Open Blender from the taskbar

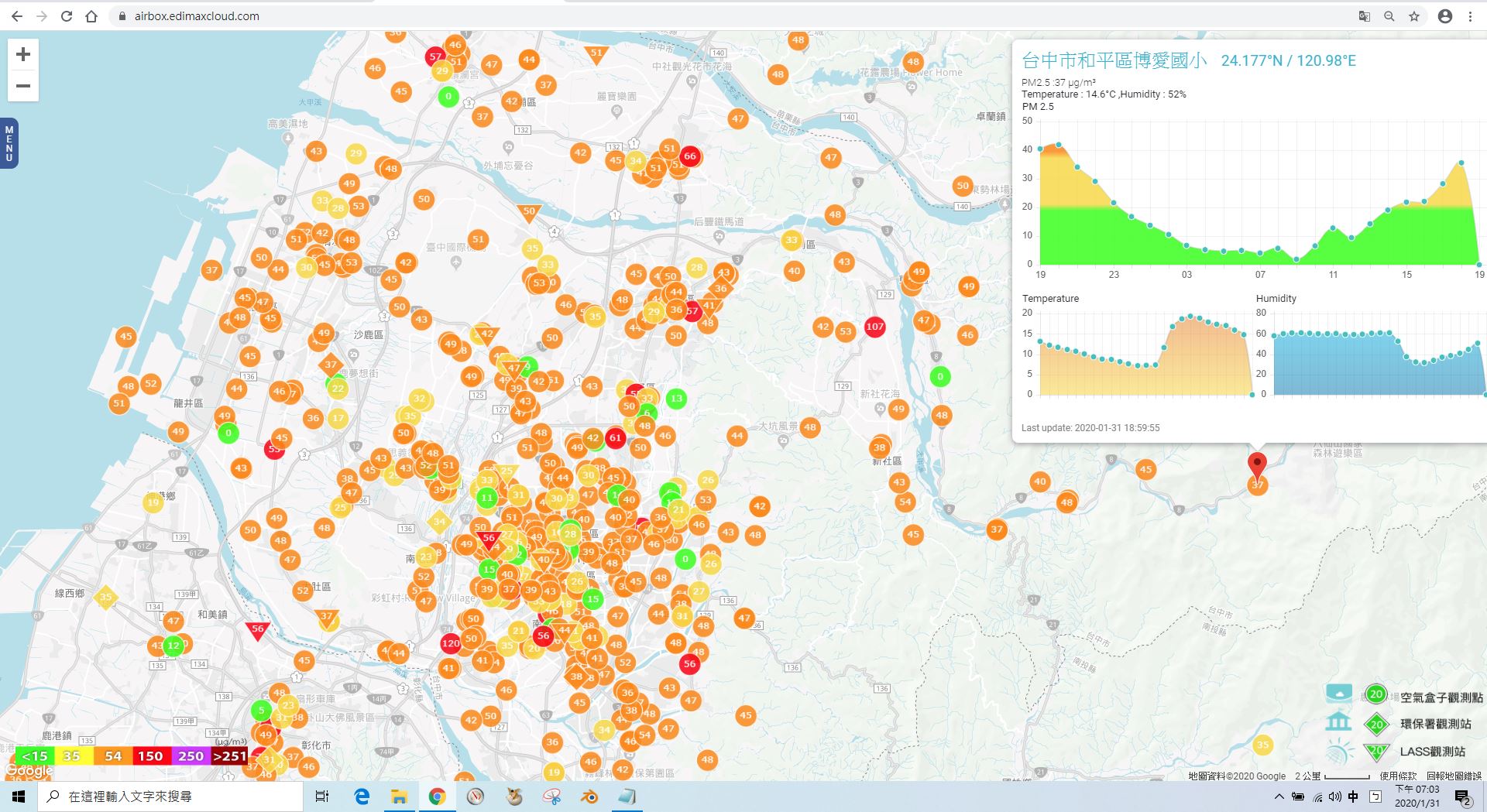589,797
